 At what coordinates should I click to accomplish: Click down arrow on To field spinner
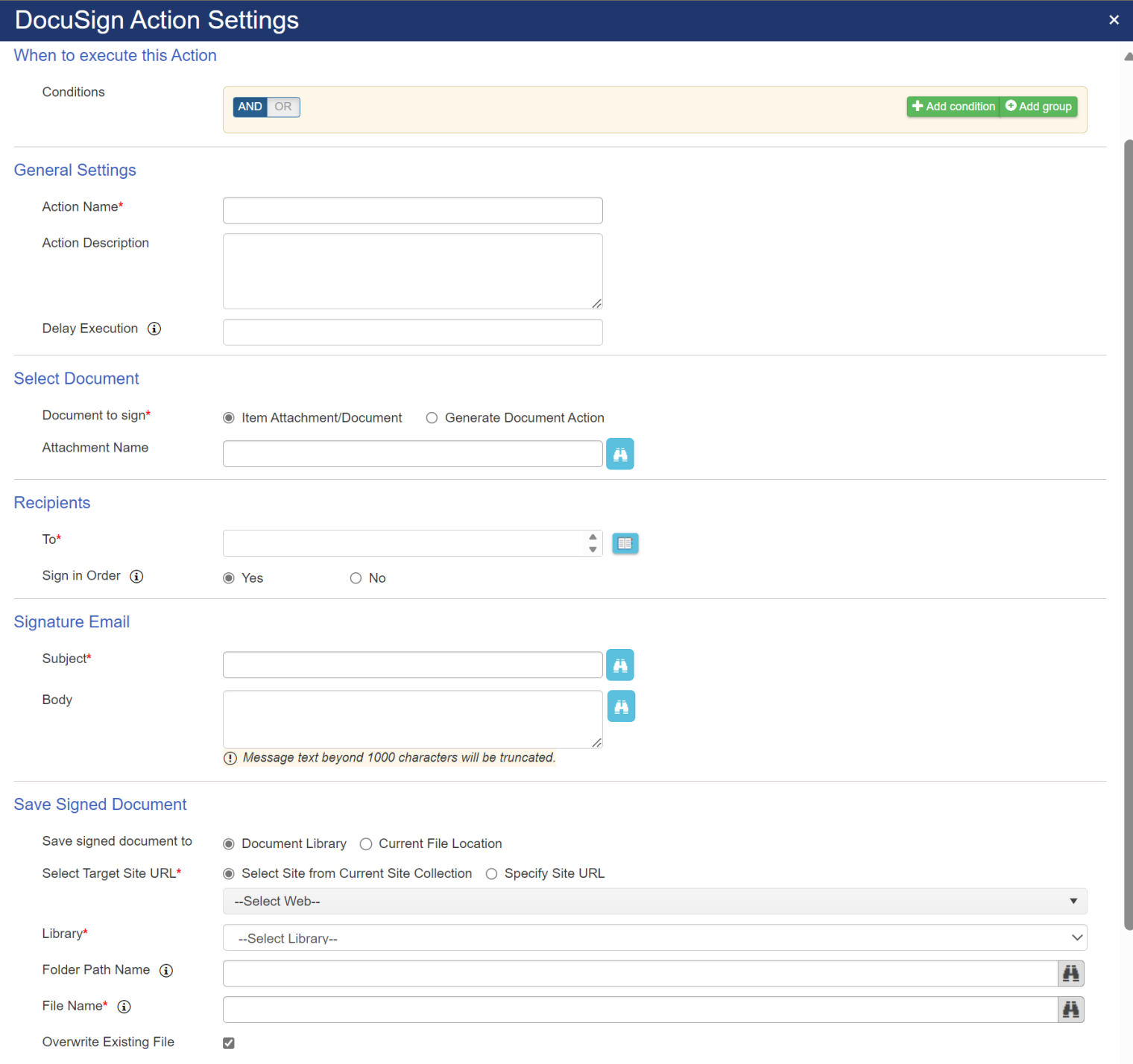point(593,550)
